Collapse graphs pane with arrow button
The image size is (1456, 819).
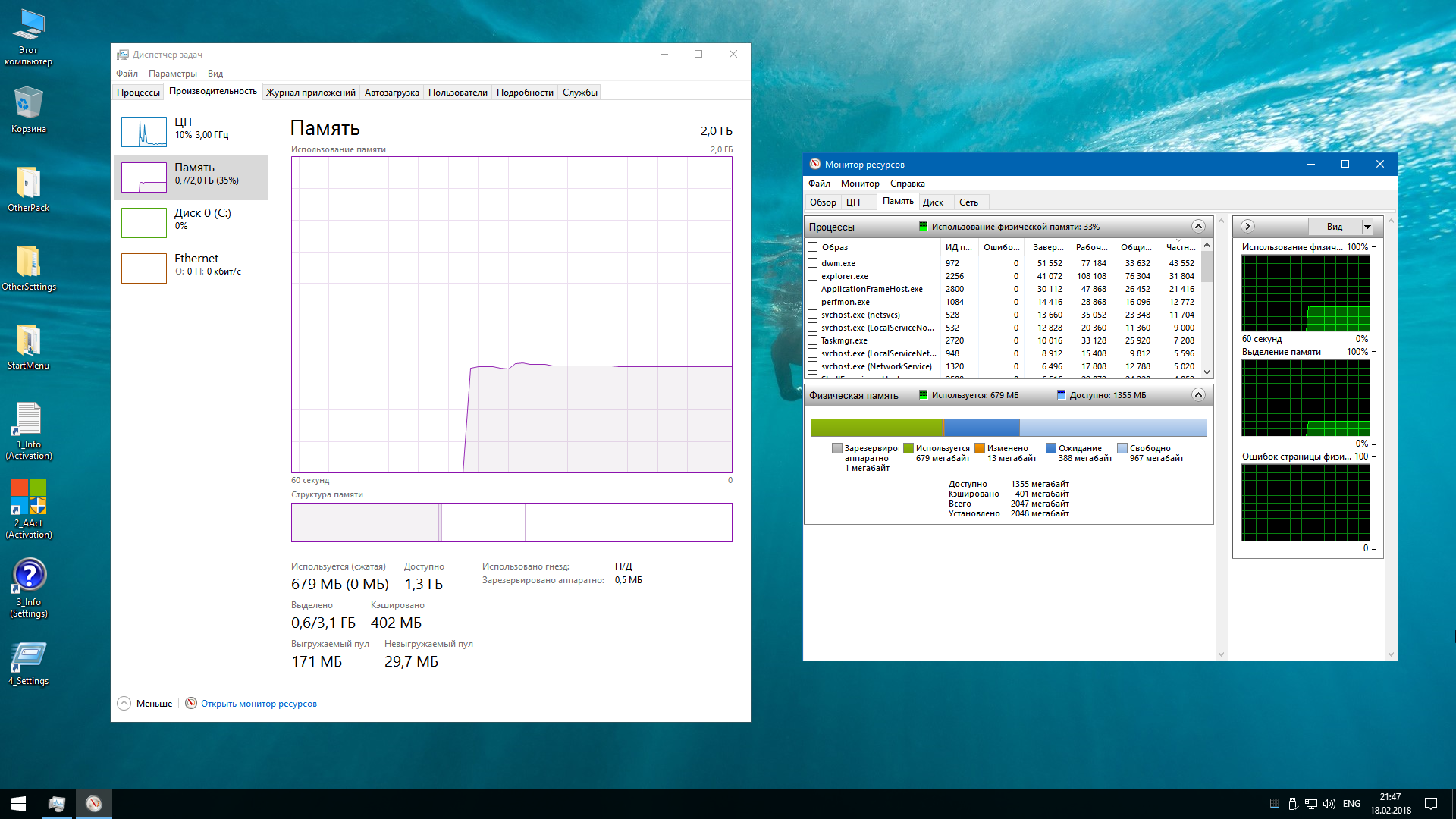[x=1247, y=227]
